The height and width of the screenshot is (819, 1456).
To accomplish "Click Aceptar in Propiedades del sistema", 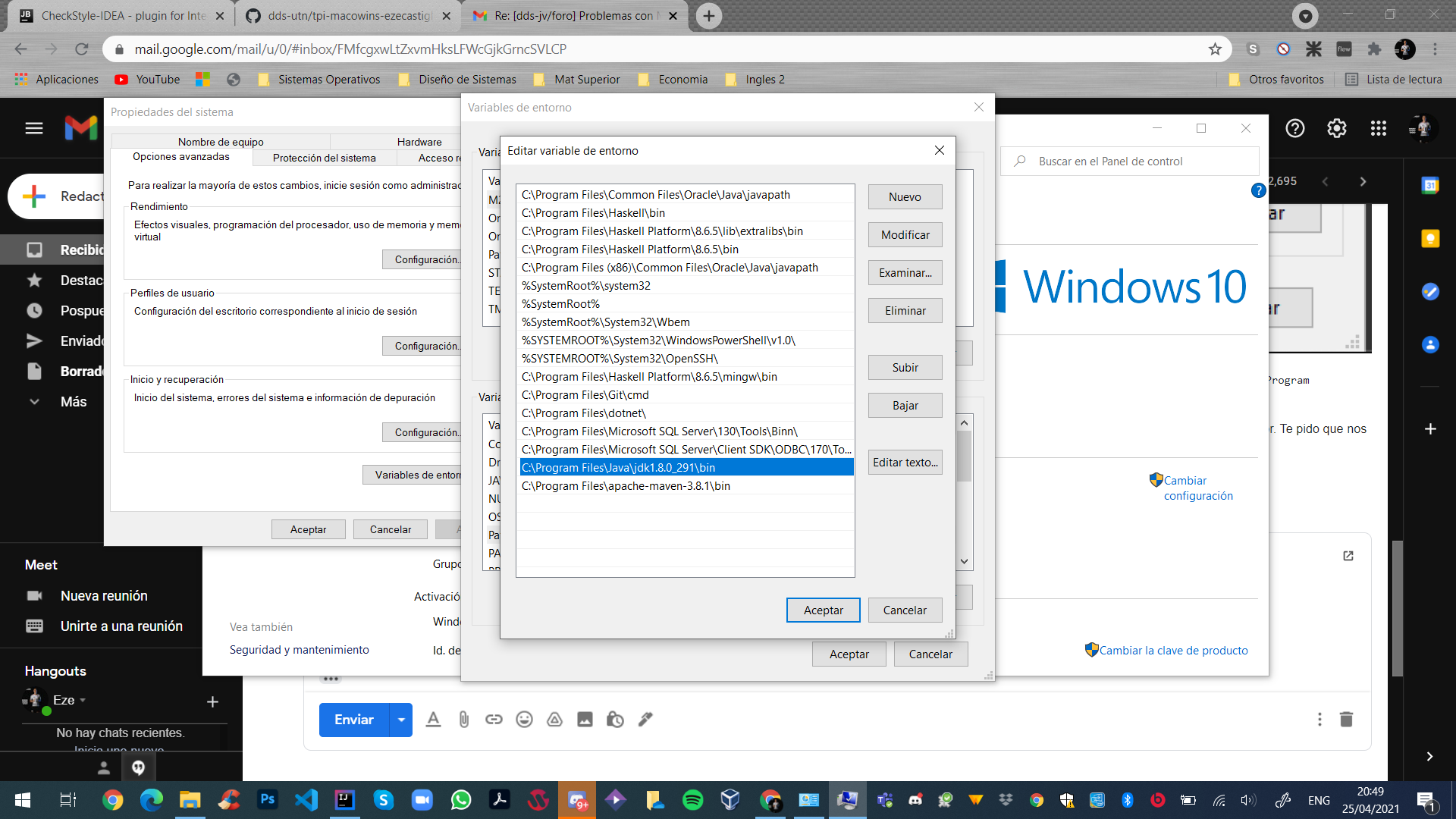I will point(308,529).
